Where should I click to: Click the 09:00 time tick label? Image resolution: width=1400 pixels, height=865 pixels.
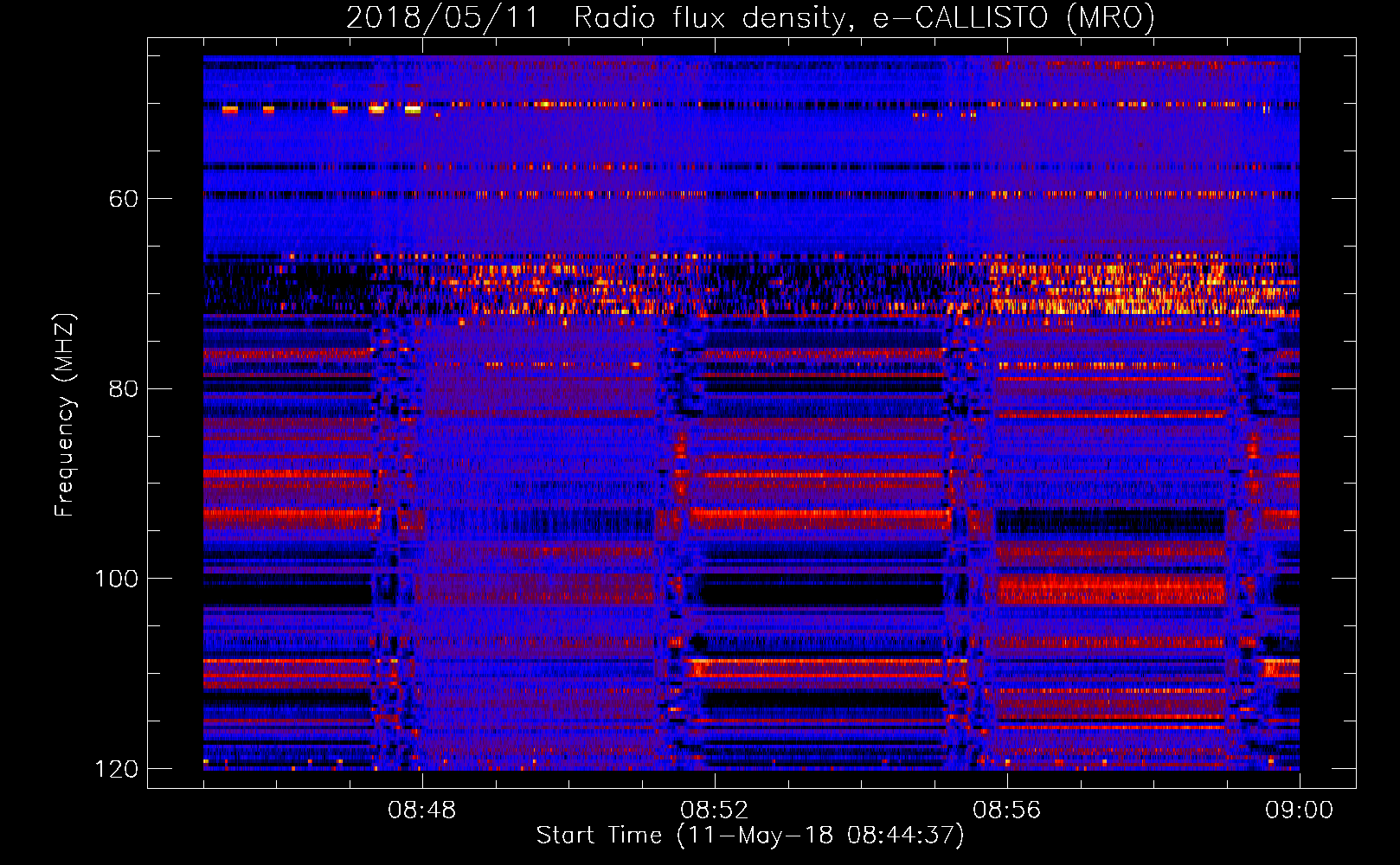[1300, 811]
